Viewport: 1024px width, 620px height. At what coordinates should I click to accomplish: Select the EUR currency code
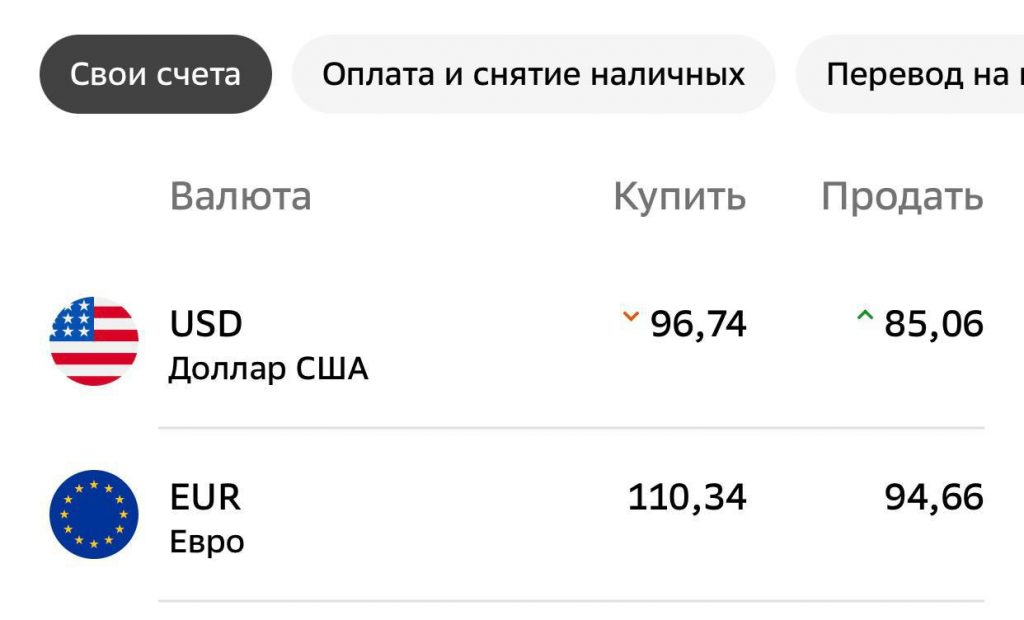coord(205,497)
